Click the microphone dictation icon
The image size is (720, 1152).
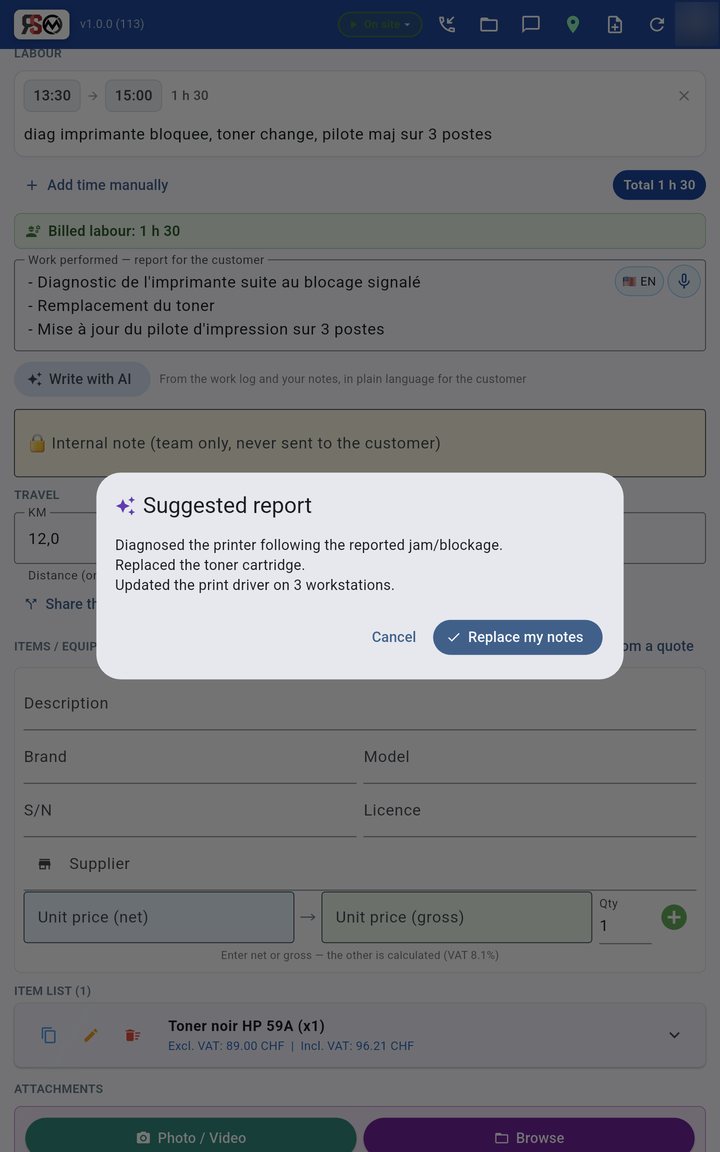pos(683,281)
